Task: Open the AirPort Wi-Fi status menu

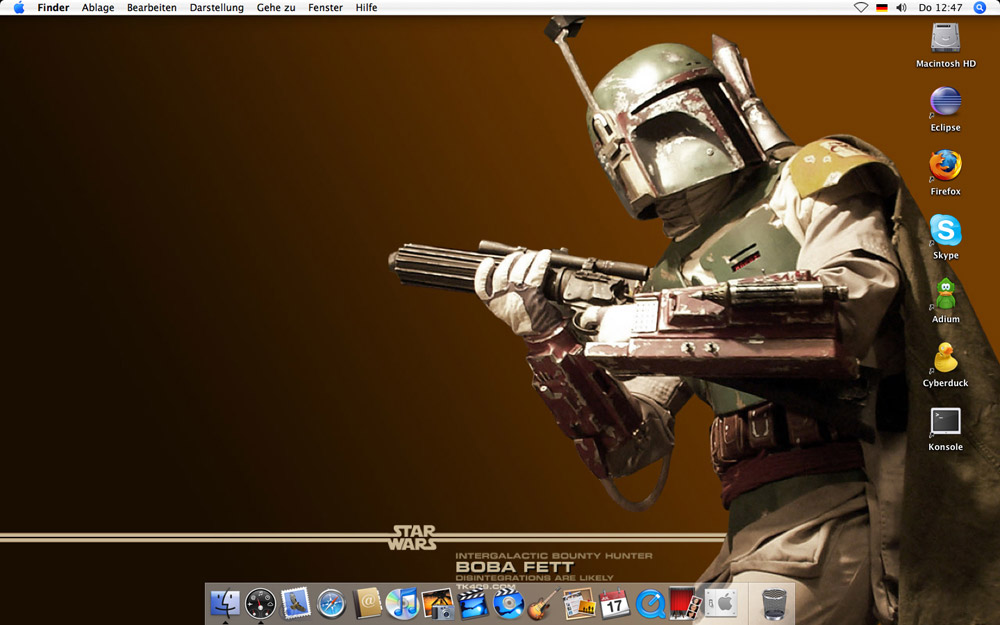Action: 861,8
